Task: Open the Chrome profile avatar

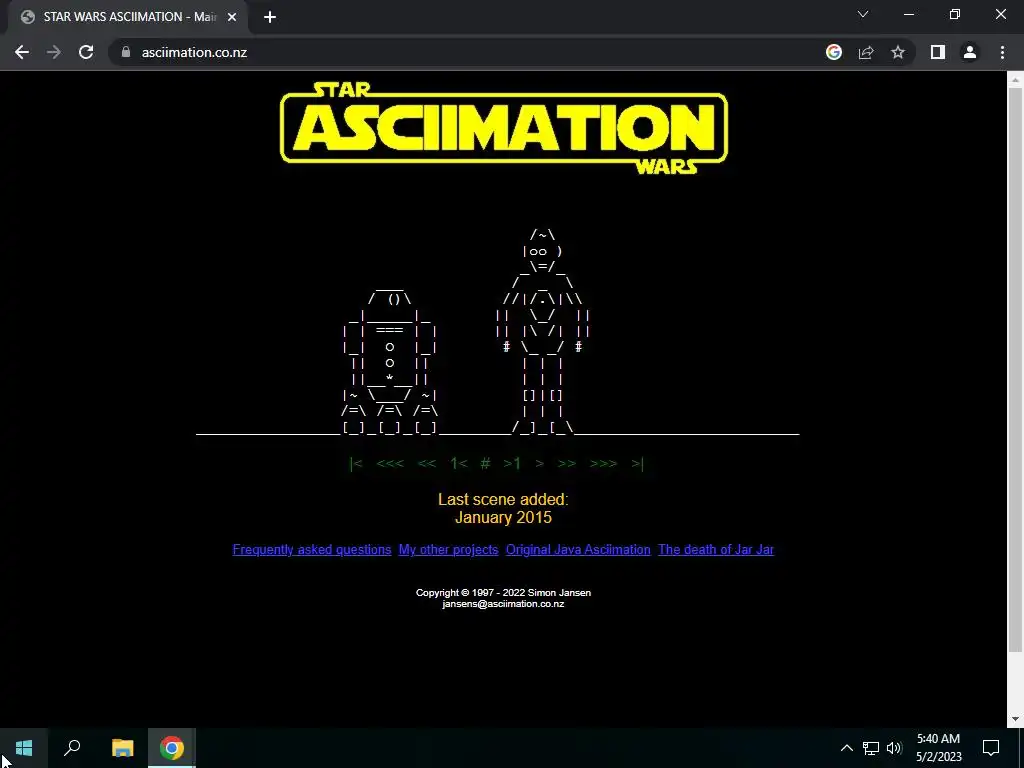Action: (x=970, y=52)
